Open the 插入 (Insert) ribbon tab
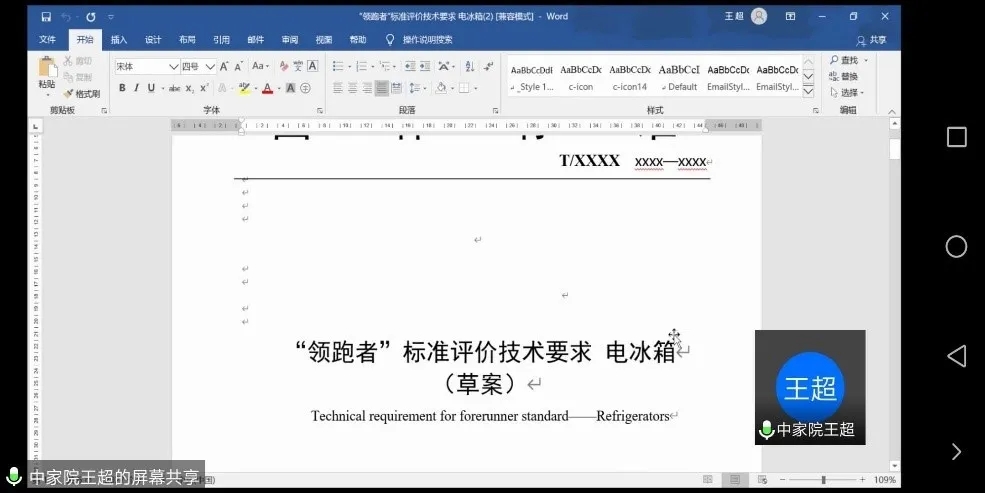 pyautogui.click(x=119, y=40)
